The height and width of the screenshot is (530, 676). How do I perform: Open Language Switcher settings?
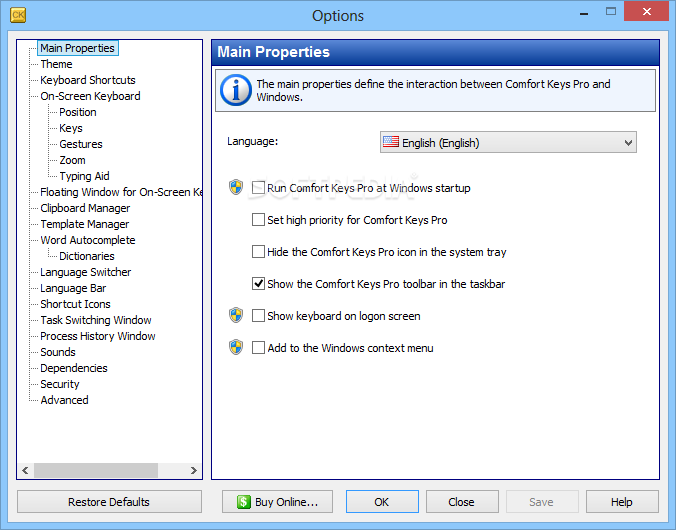[86, 272]
